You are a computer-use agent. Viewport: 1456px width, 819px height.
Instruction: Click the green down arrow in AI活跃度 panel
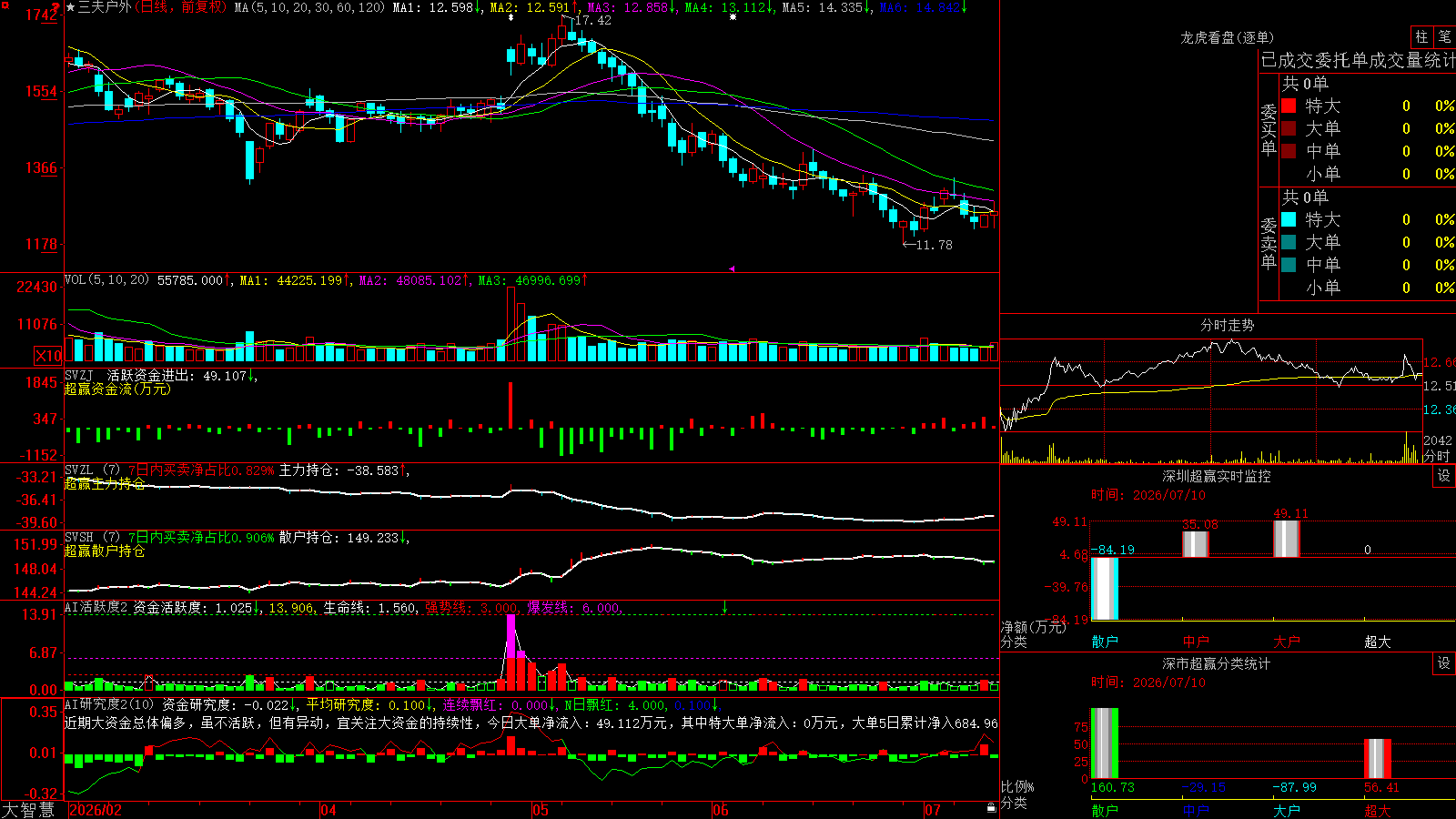(x=725, y=607)
